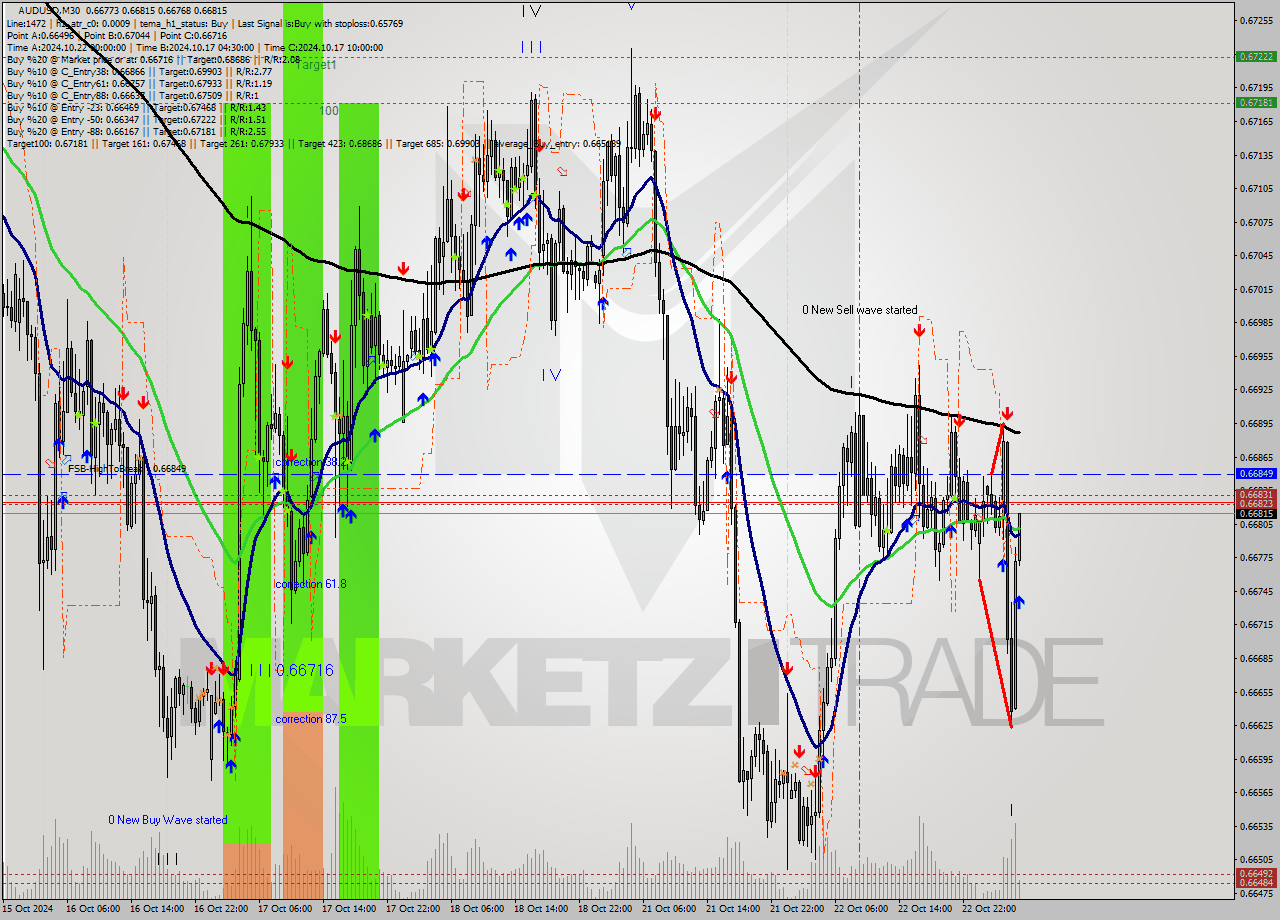Click the '18 Oct 22:00' time axis label
This screenshot has height=920, width=1280.
pos(605,909)
